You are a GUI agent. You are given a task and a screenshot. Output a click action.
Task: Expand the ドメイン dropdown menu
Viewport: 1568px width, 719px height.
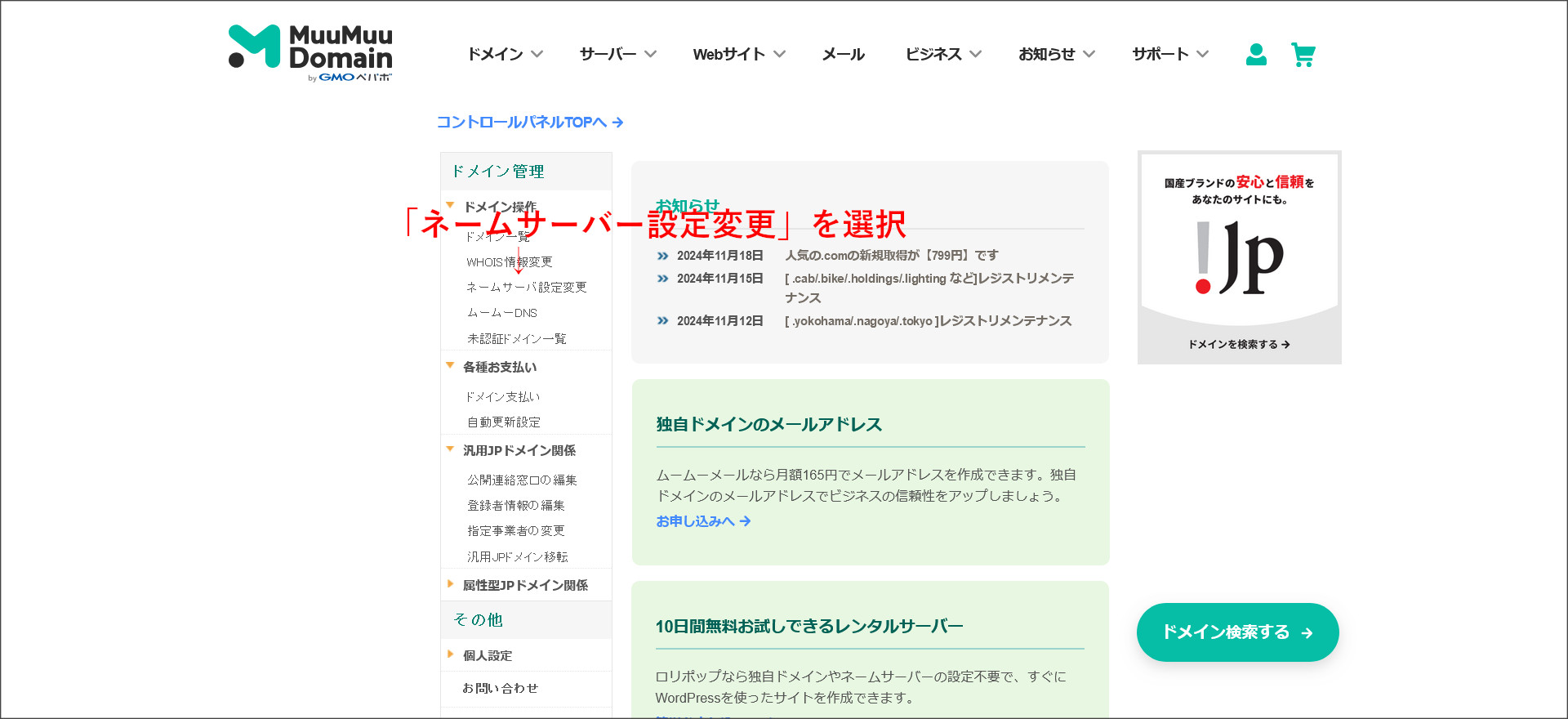tap(505, 54)
